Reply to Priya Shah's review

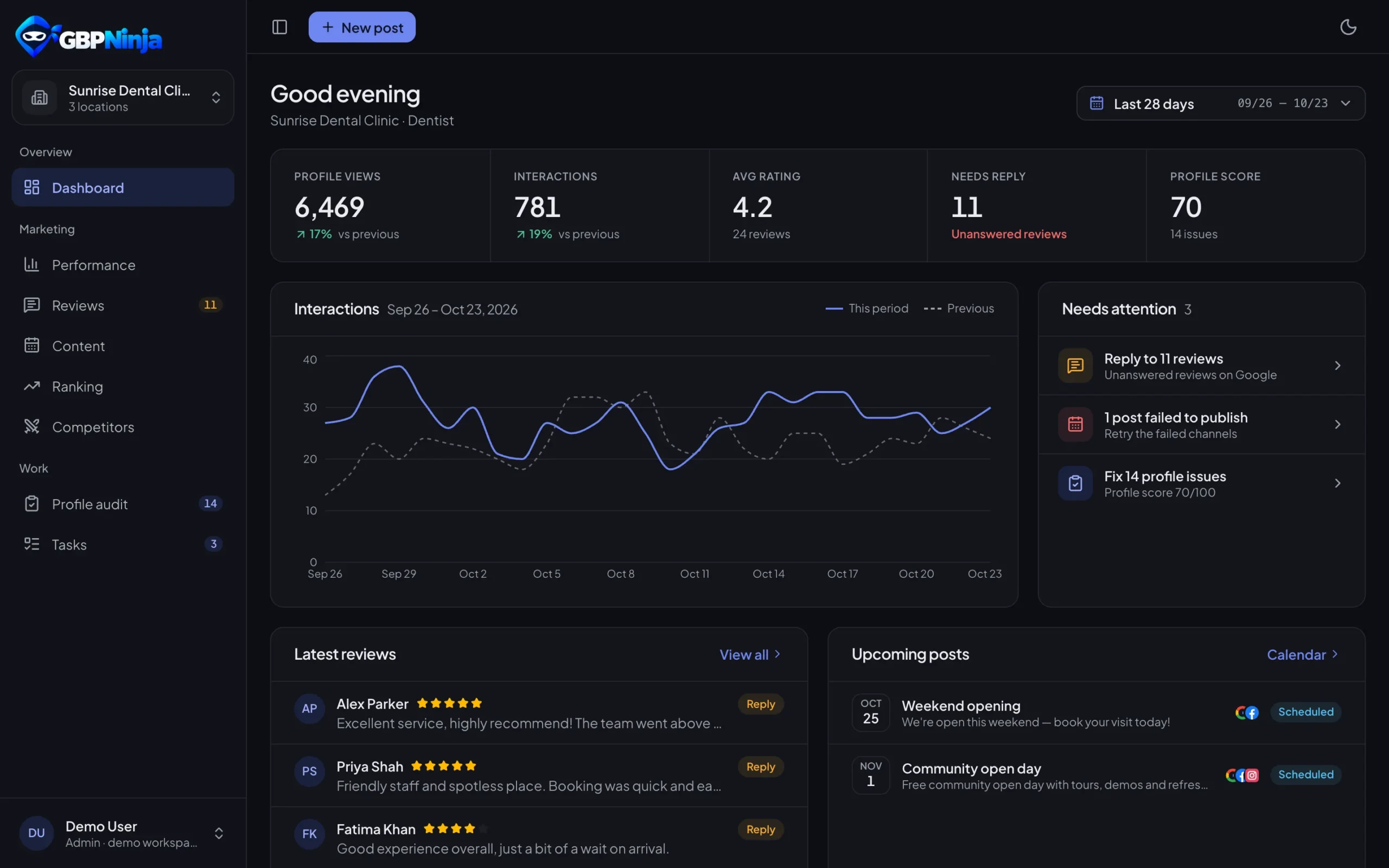click(761, 767)
